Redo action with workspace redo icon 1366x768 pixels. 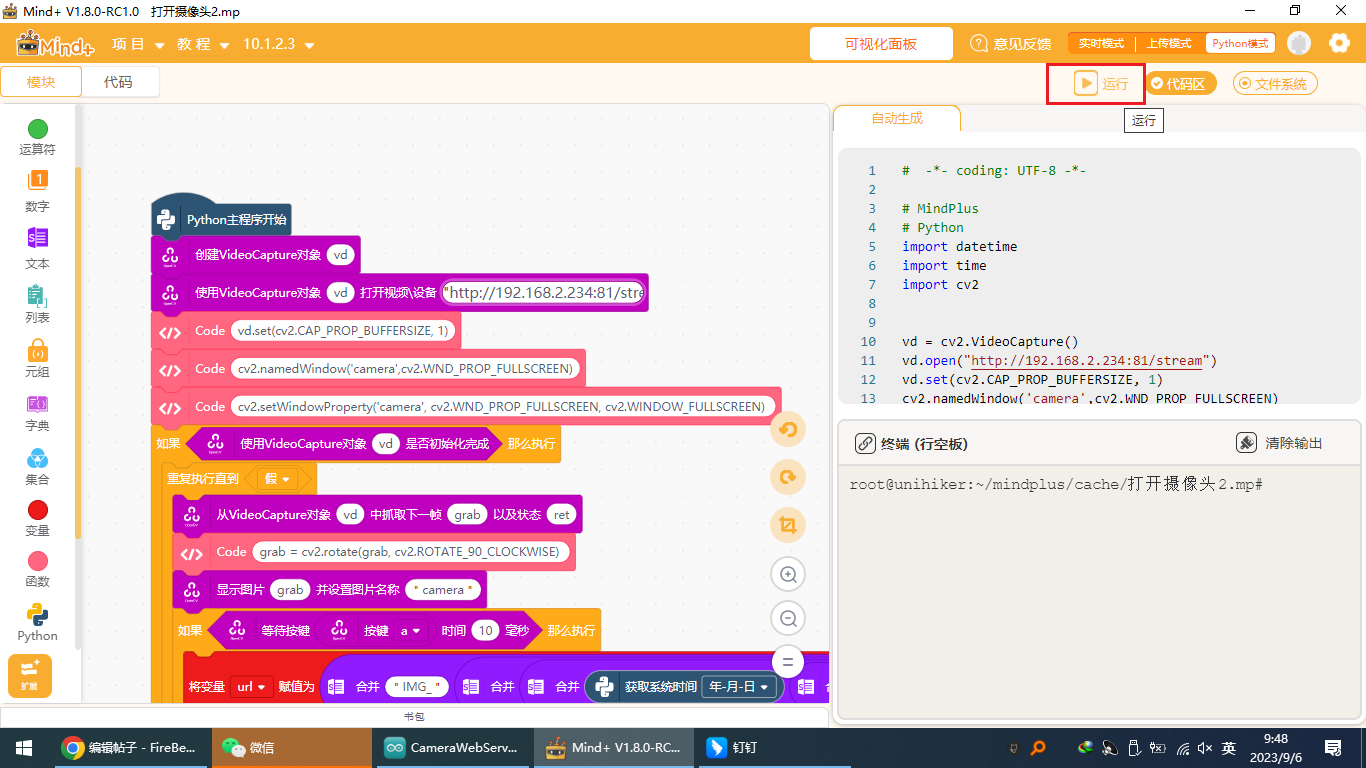coord(788,477)
